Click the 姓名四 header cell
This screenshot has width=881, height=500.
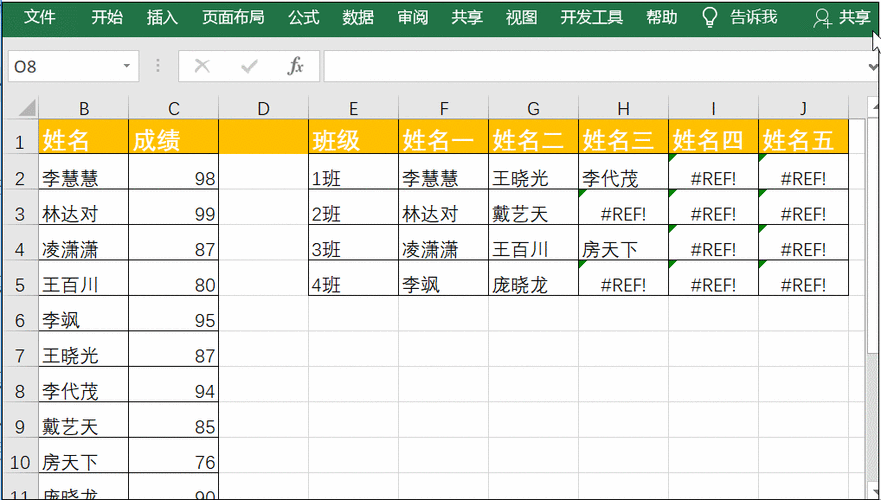[713, 137]
